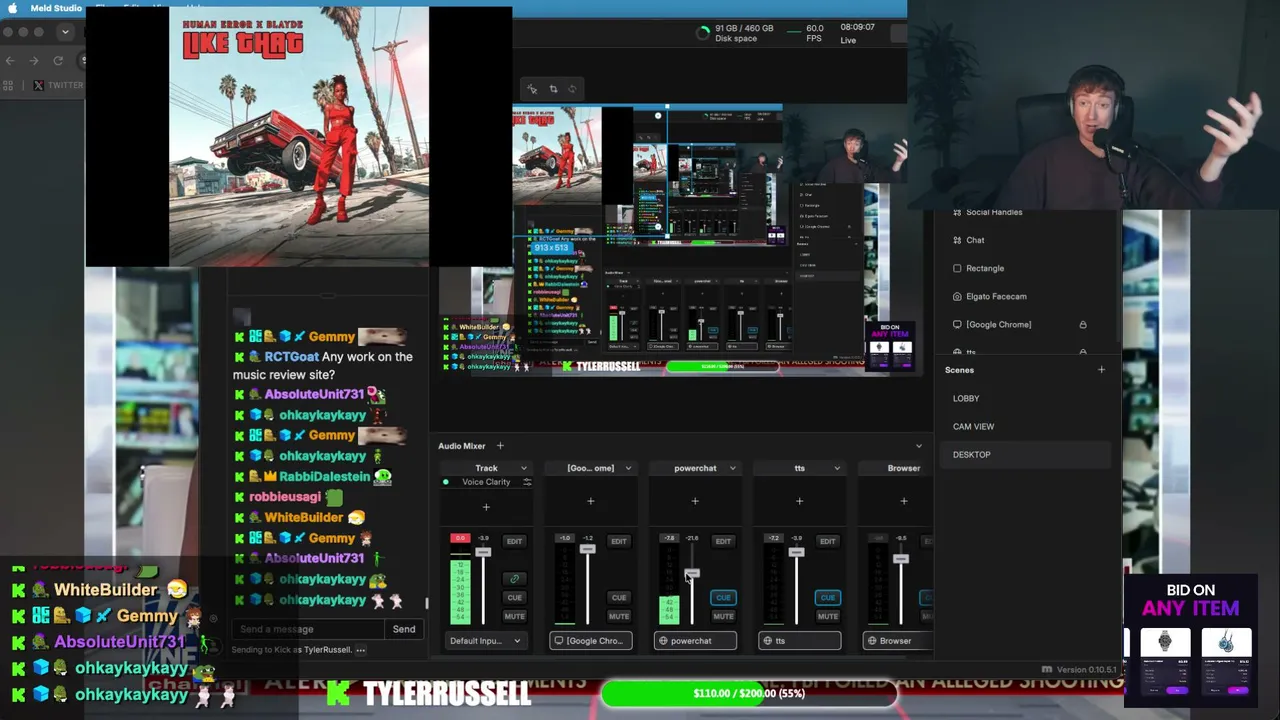Click the tts channel volume fader

click(x=796, y=551)
